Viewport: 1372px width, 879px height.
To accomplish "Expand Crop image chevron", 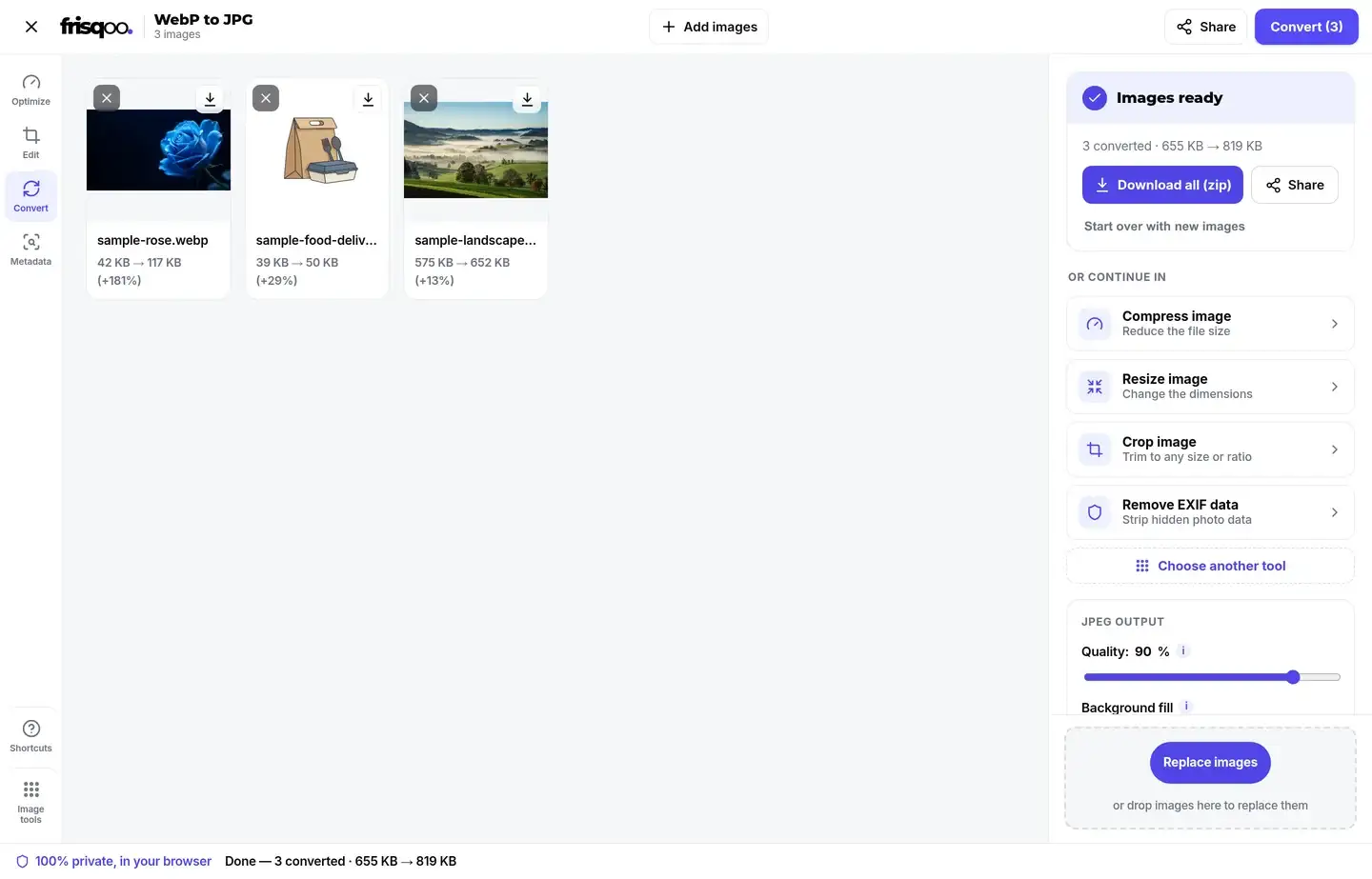I will 1334,449.
